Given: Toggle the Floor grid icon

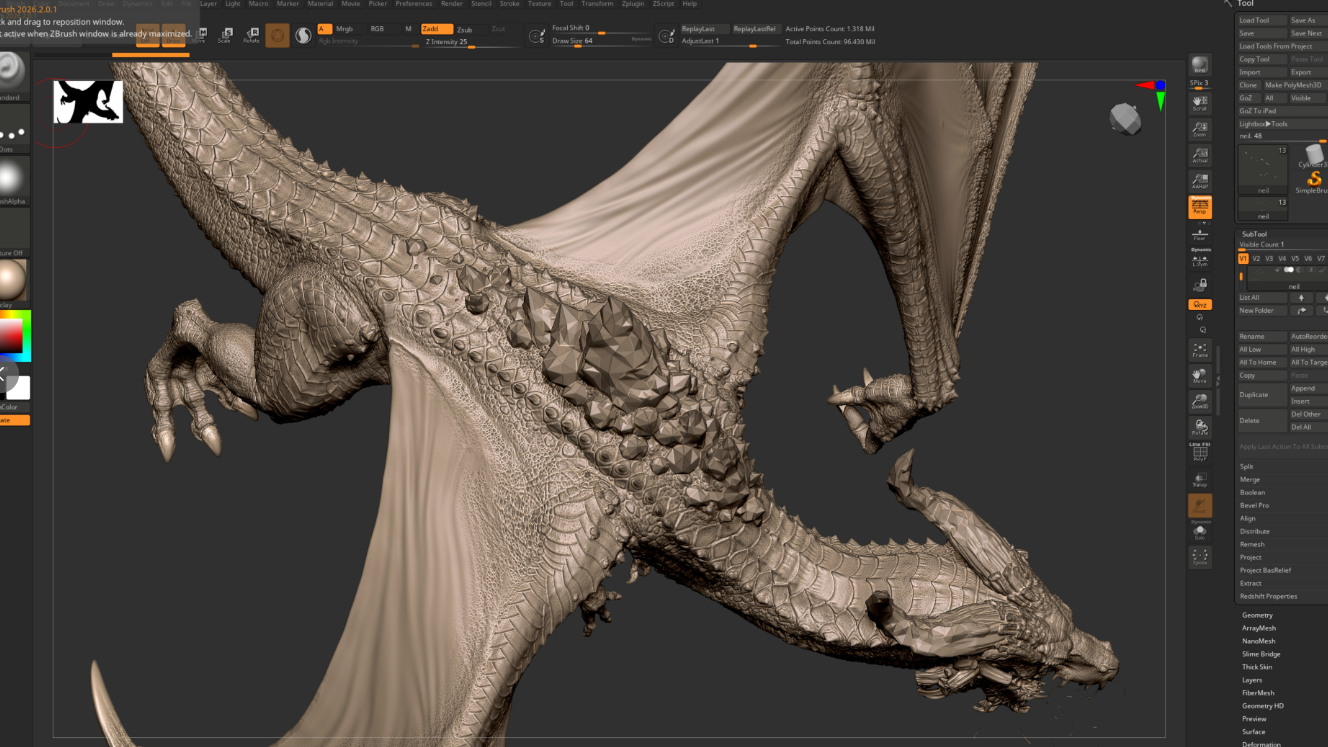Looking at the screenshot, I should coord(1200,233).
